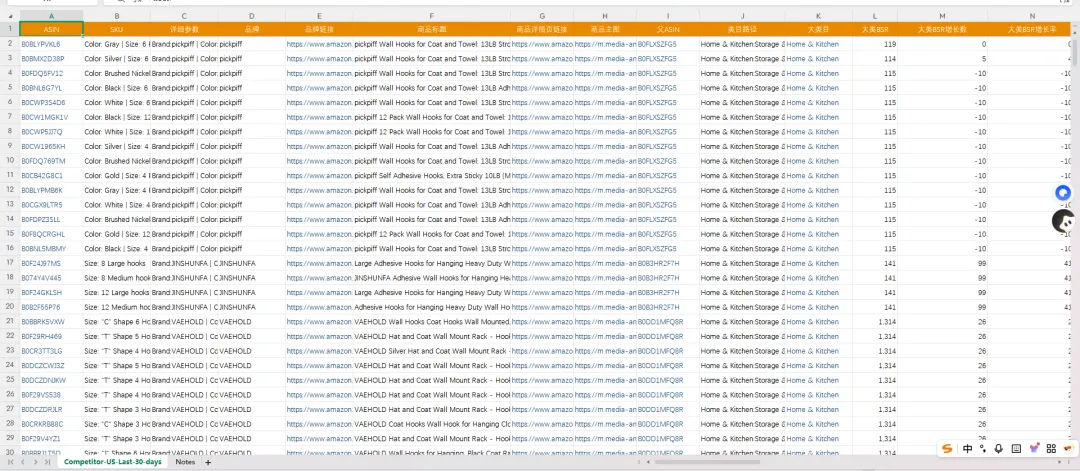The width and height of the screenshot is (1080, 471).
Task: Add a new sheet with plus button
Action: (x=208, y=462)
